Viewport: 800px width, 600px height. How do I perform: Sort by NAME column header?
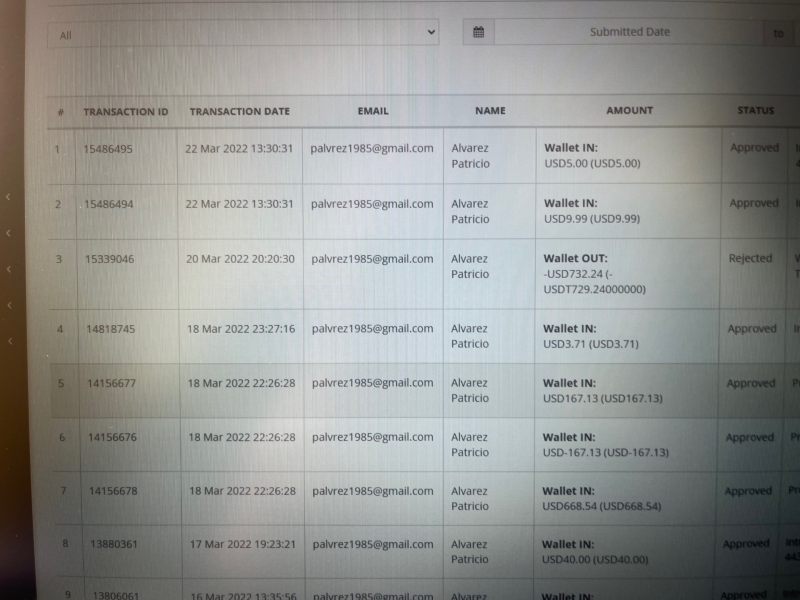tap(490, 110)
